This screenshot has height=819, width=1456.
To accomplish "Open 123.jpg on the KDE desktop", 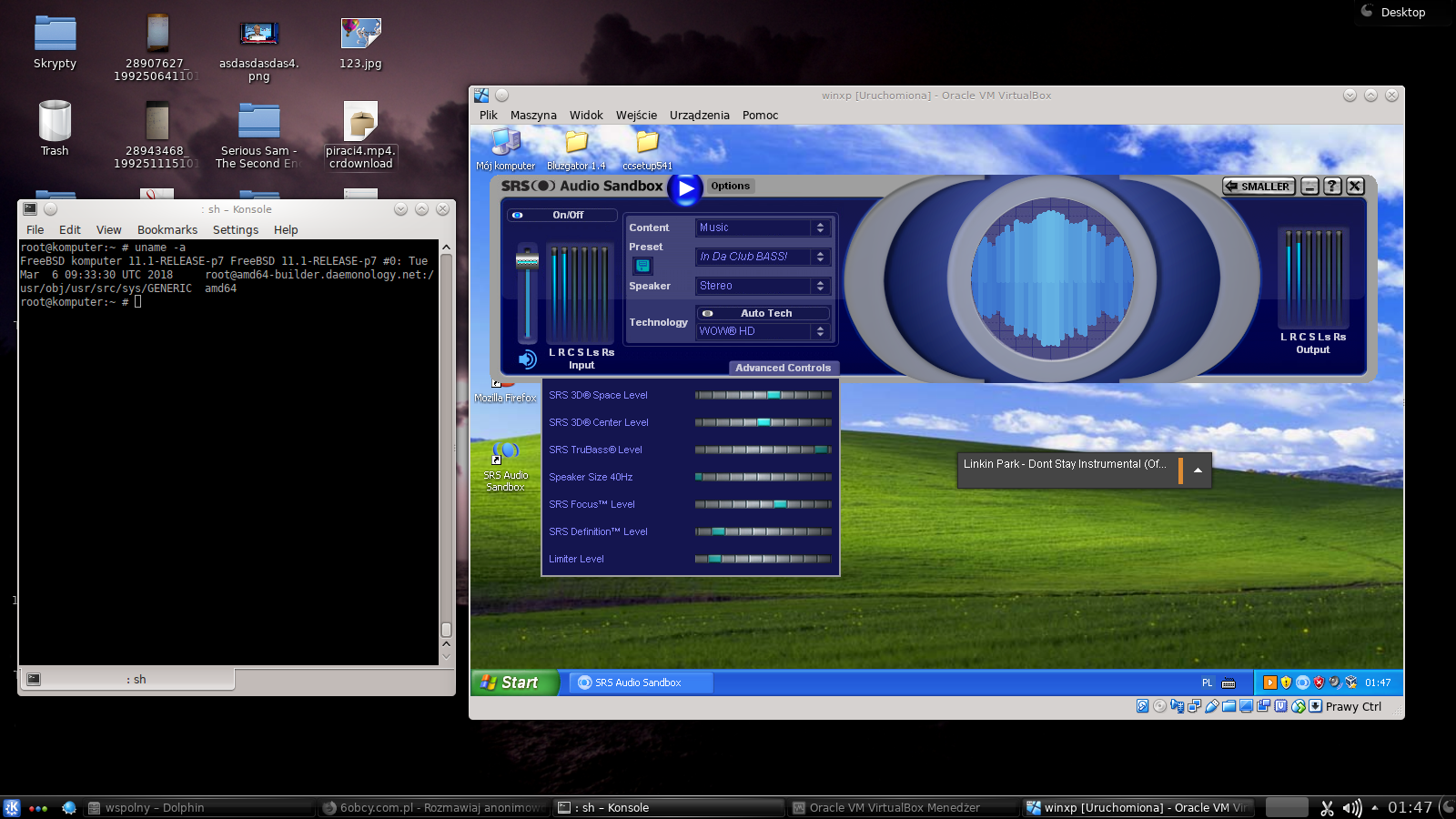I will [x=360, y=44].
